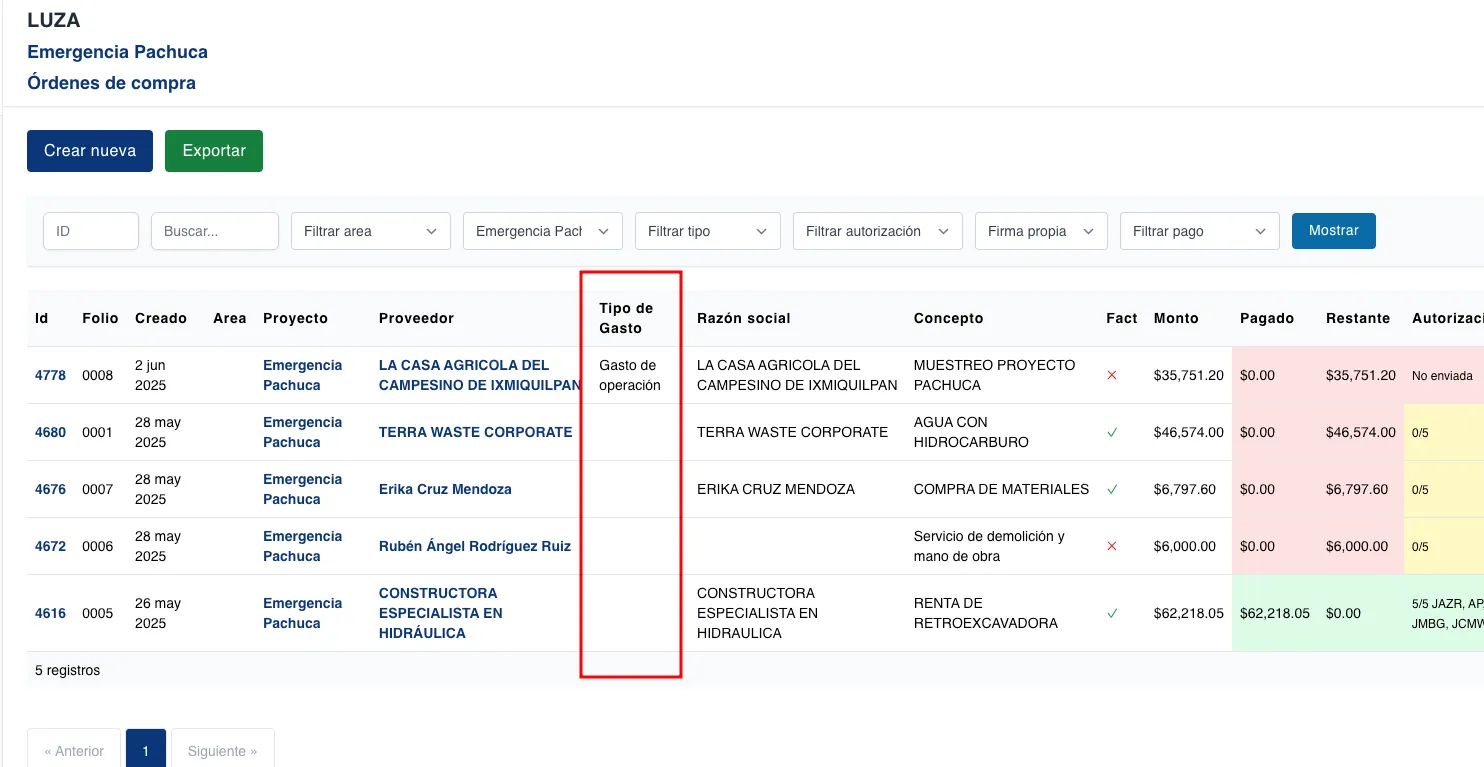Image resolution: width=1484 pixels, height=767 pixels.
Task: Click the Buscar search field
Action: point(214,231)
